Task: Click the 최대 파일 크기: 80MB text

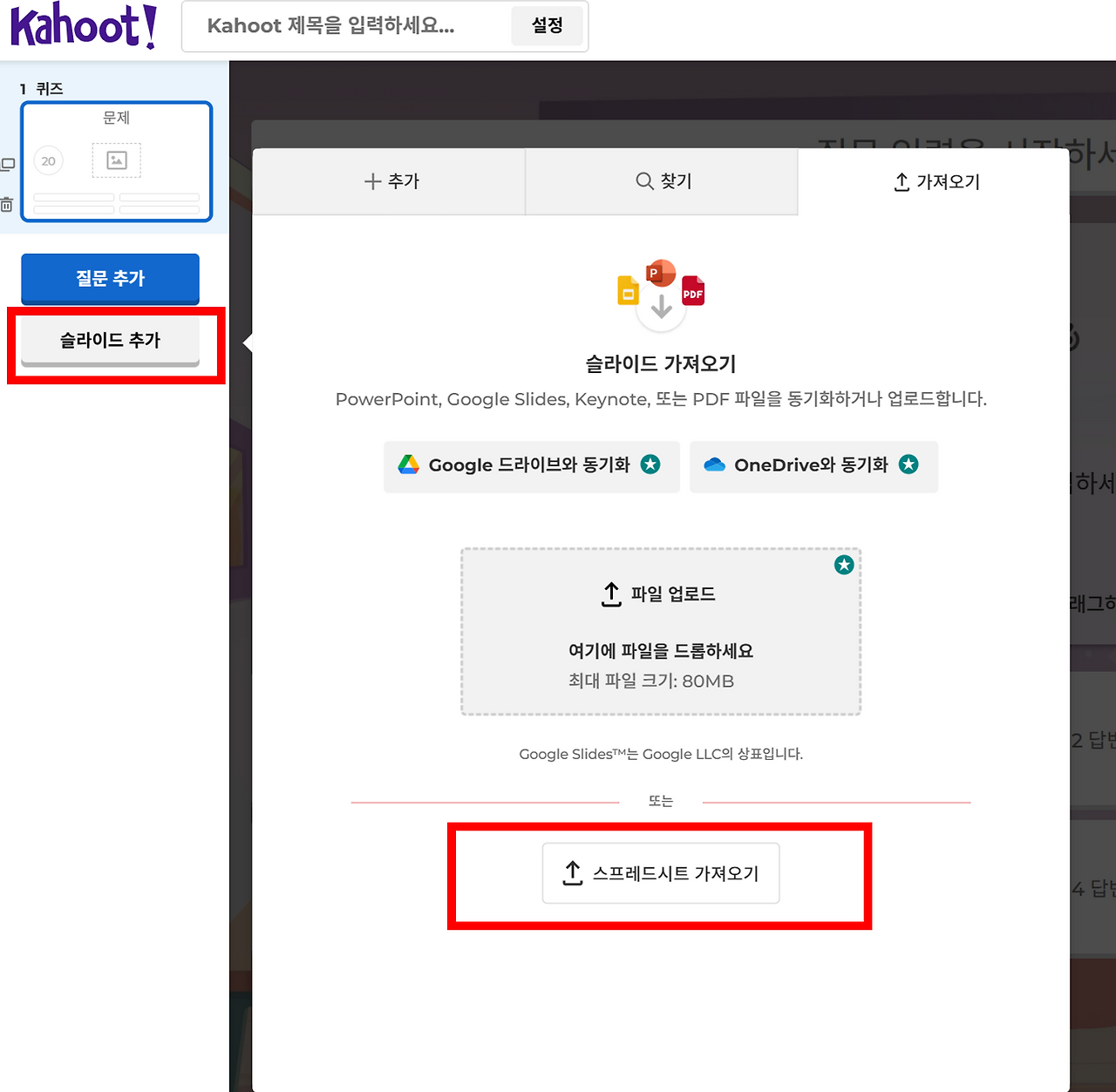Action: pyautogui.click(x=651, y=681)
